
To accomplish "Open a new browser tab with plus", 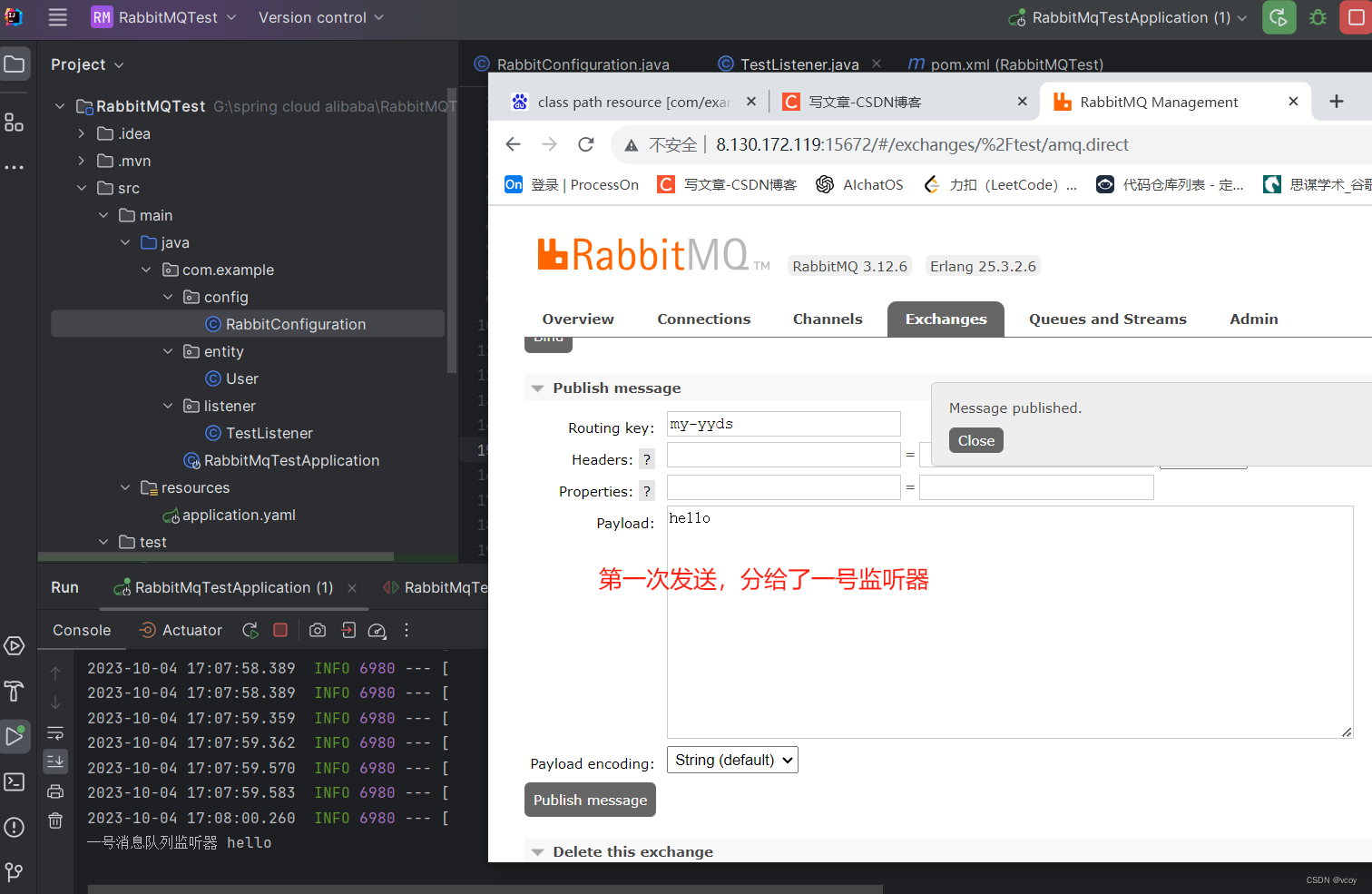I will pos(1337,102).
